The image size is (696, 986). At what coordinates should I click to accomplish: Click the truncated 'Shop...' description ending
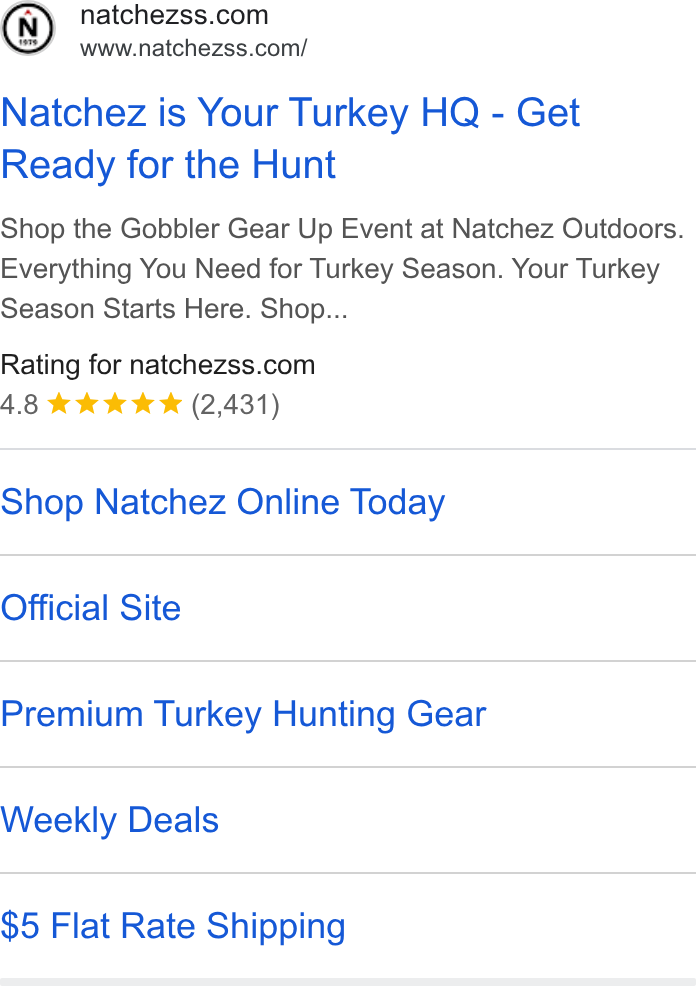304,309
